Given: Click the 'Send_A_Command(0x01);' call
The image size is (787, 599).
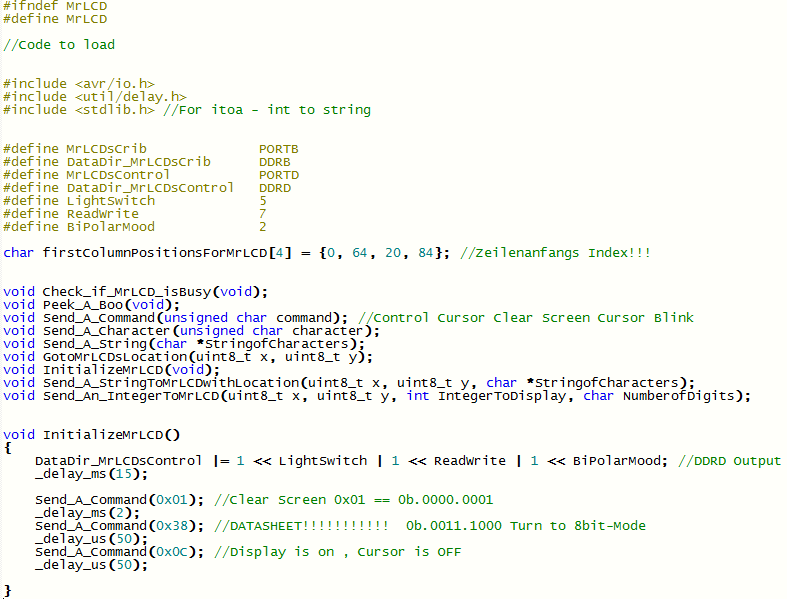Looking at the screenshot, I should click(119, 500).
